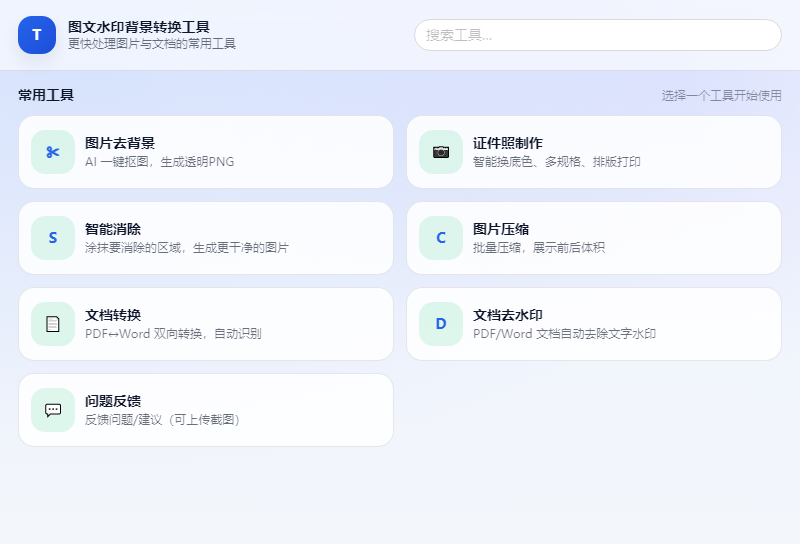Click the document icon for 文档转换
The width and height of the screenshot is (800, 544).
tap(53, 324)
